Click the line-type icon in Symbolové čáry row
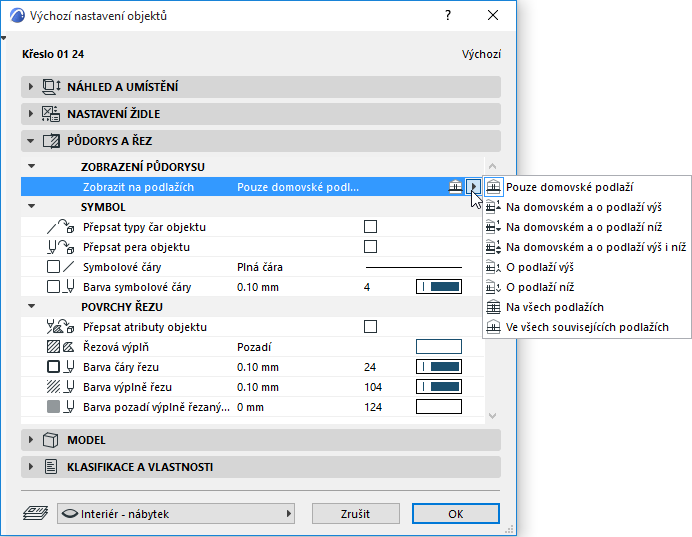The image size is (692, 537). [x=68, y=267]
